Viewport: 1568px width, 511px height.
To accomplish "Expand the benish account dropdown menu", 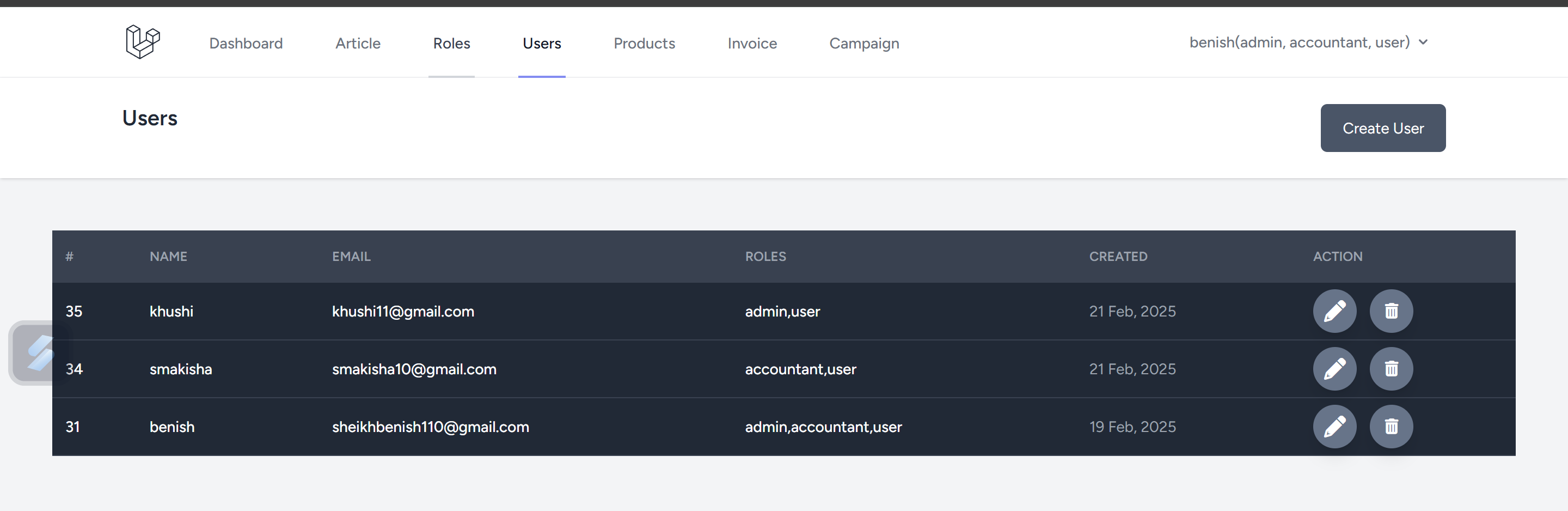I will [x=1308, y=42].
